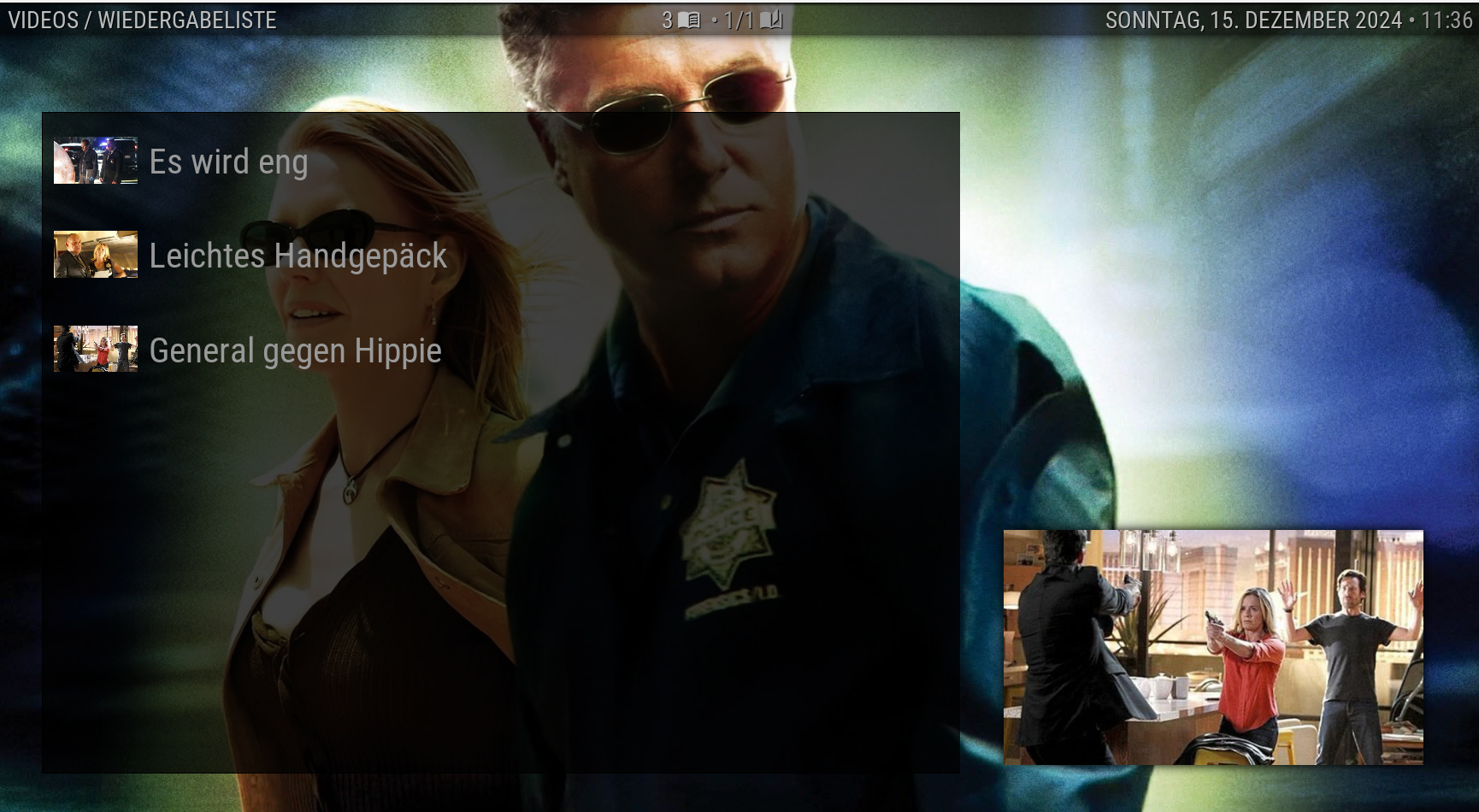Image resolution: width=1479 pixels, height=812 pixels.
Task: Click the clock showing 11:36
Action: click(1447, 21)
